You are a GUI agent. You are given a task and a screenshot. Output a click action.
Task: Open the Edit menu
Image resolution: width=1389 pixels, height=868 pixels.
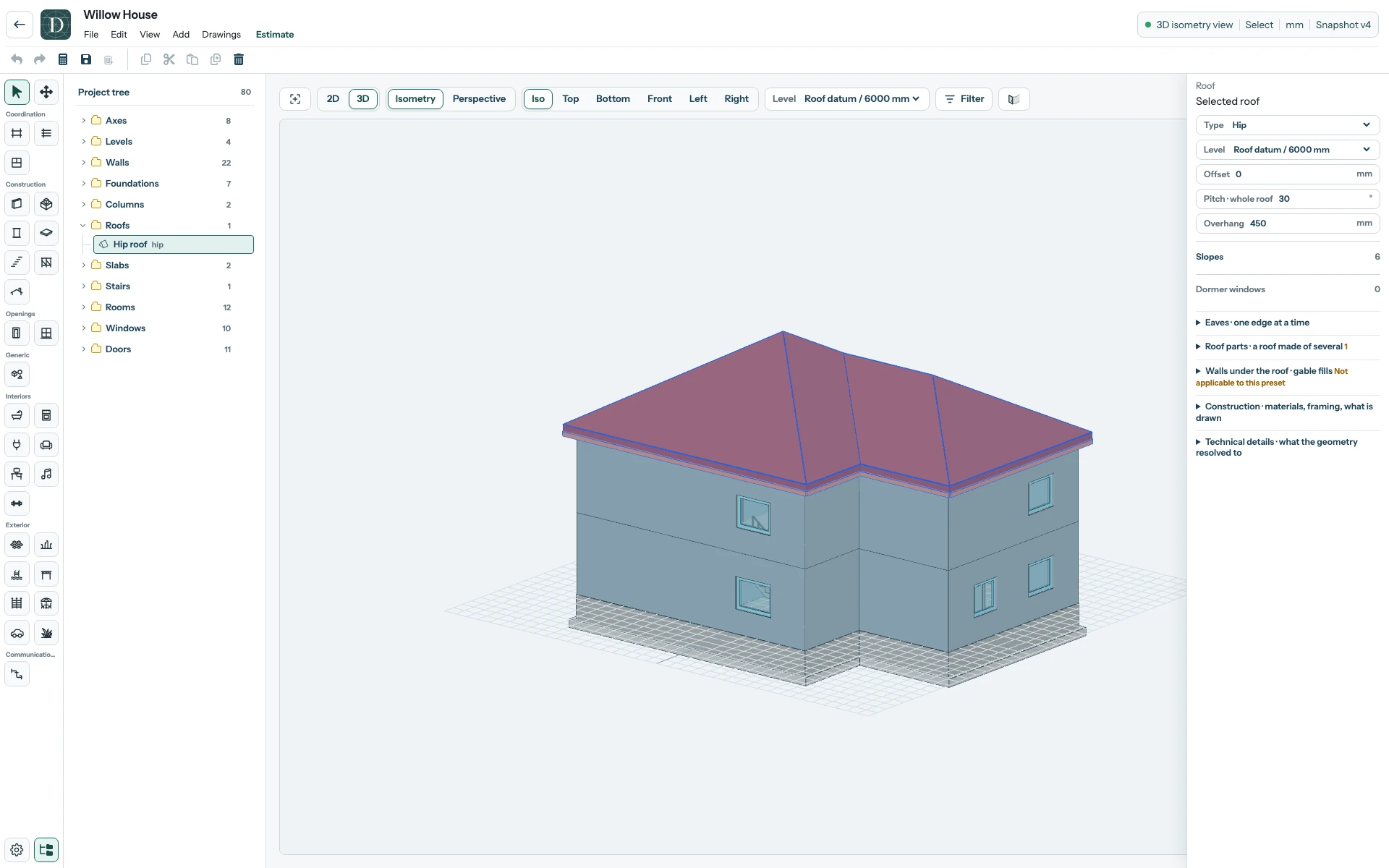coord(119,35)
